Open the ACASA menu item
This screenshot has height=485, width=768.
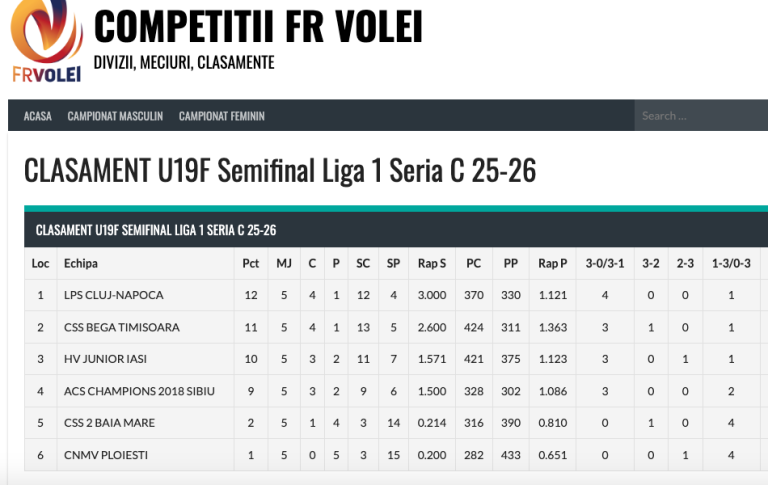point(38,116)
